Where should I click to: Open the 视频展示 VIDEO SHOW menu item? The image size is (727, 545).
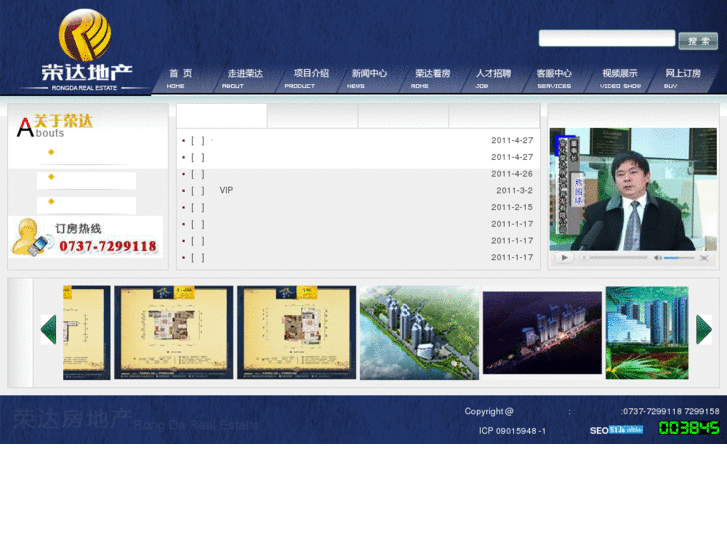click(x=620, y=78)
